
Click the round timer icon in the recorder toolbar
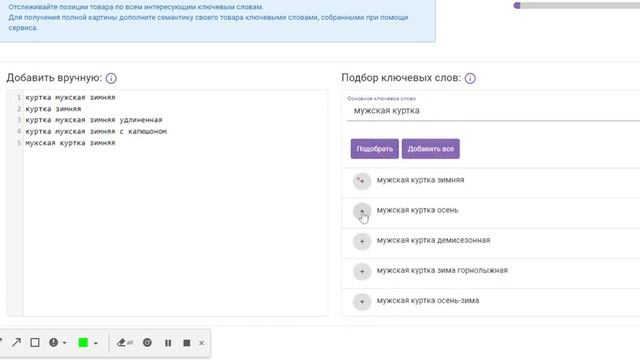tap(147, 342)
